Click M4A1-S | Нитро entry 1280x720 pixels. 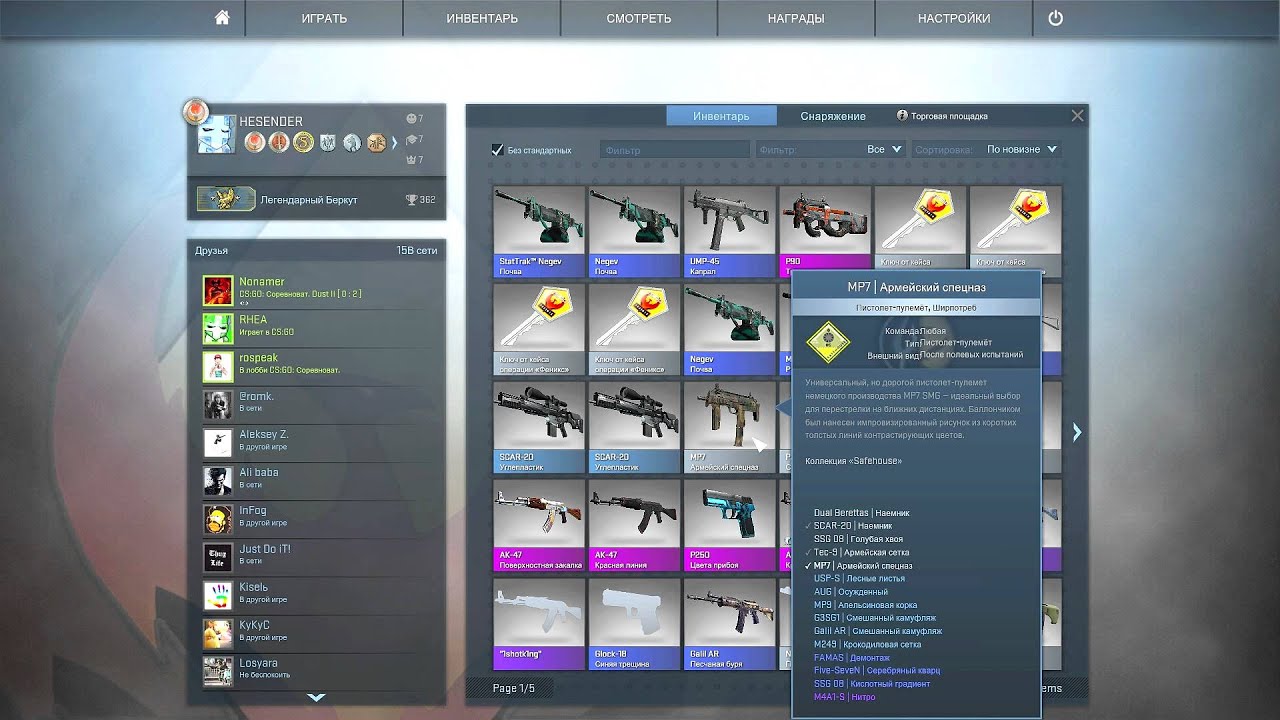(x=844, y=697)
